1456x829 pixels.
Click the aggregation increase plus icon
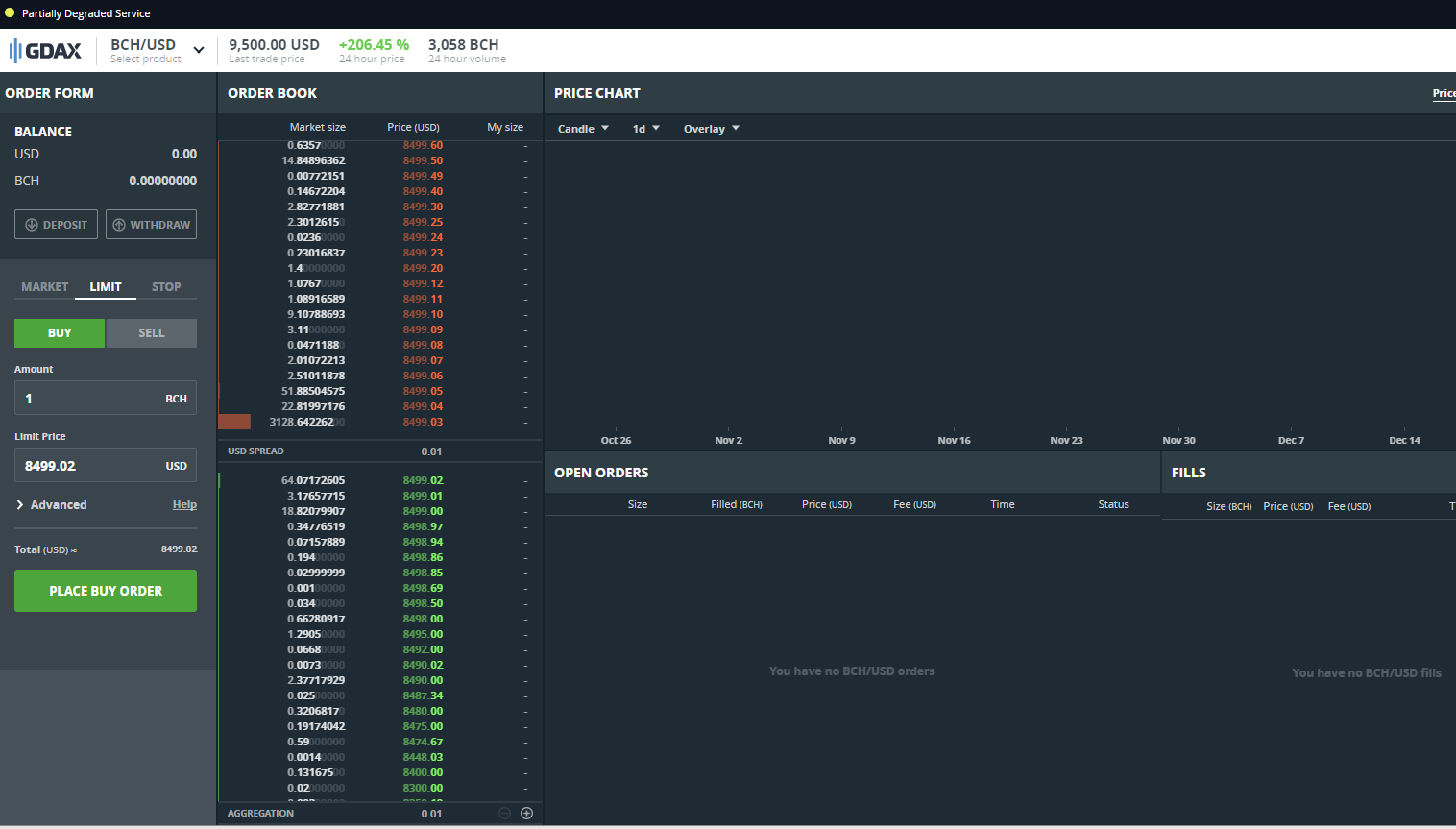coord(526,813)
